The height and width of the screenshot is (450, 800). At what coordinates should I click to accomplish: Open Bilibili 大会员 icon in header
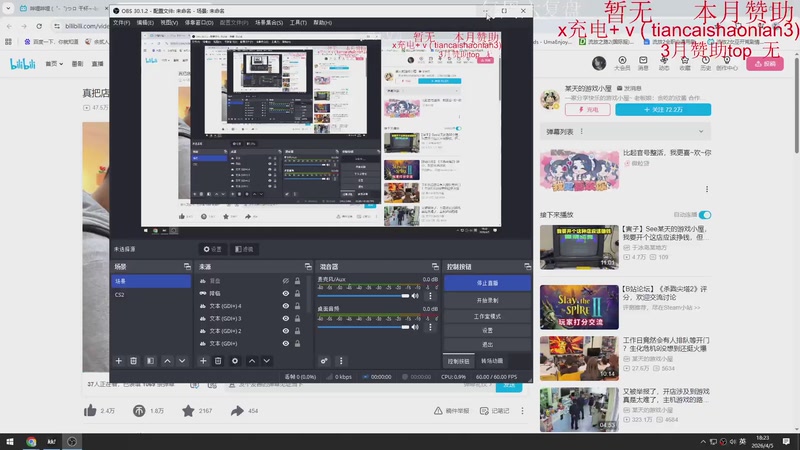[x=622, y=63]
